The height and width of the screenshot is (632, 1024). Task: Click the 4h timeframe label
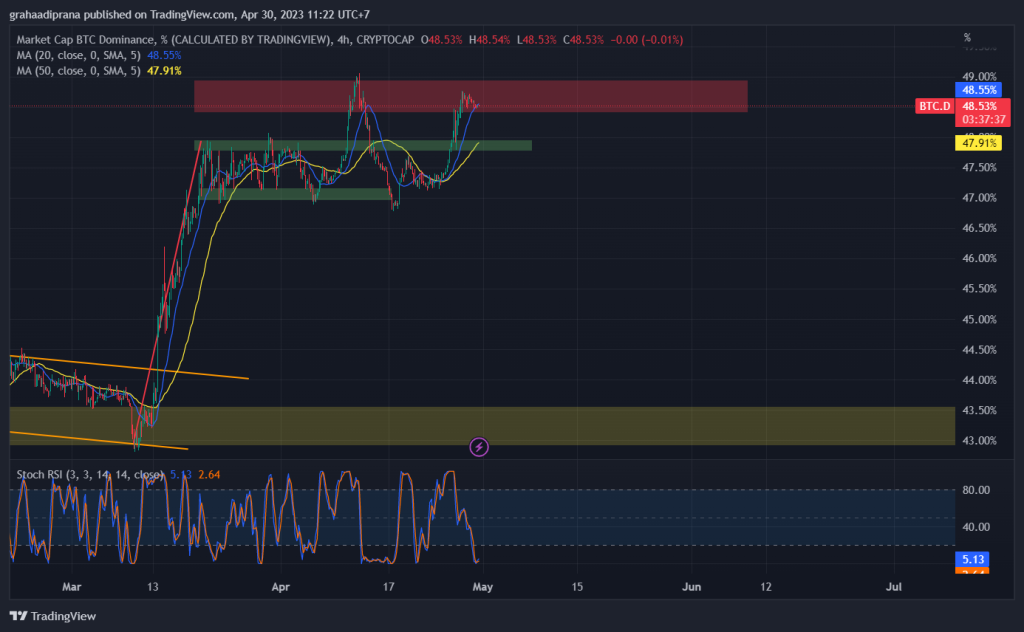pos(343,40)
